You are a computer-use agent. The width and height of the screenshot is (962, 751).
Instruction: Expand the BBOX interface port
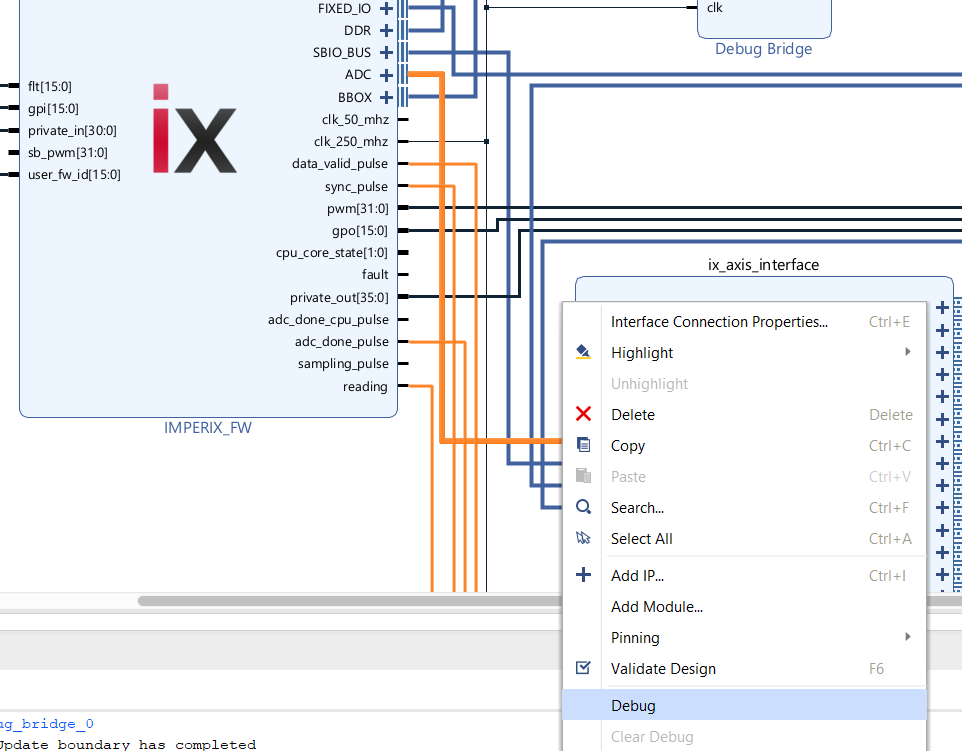point(386,97)
